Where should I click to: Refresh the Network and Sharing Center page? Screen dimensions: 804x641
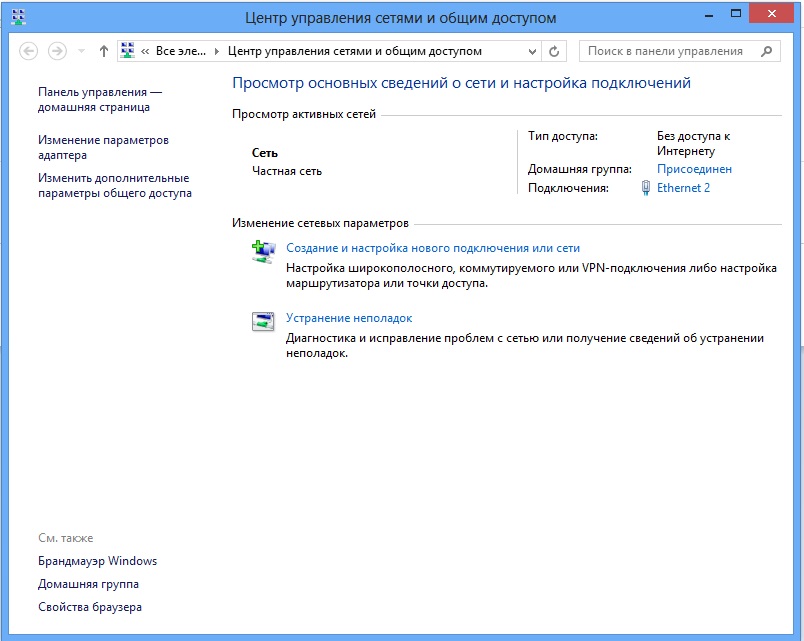556,51
